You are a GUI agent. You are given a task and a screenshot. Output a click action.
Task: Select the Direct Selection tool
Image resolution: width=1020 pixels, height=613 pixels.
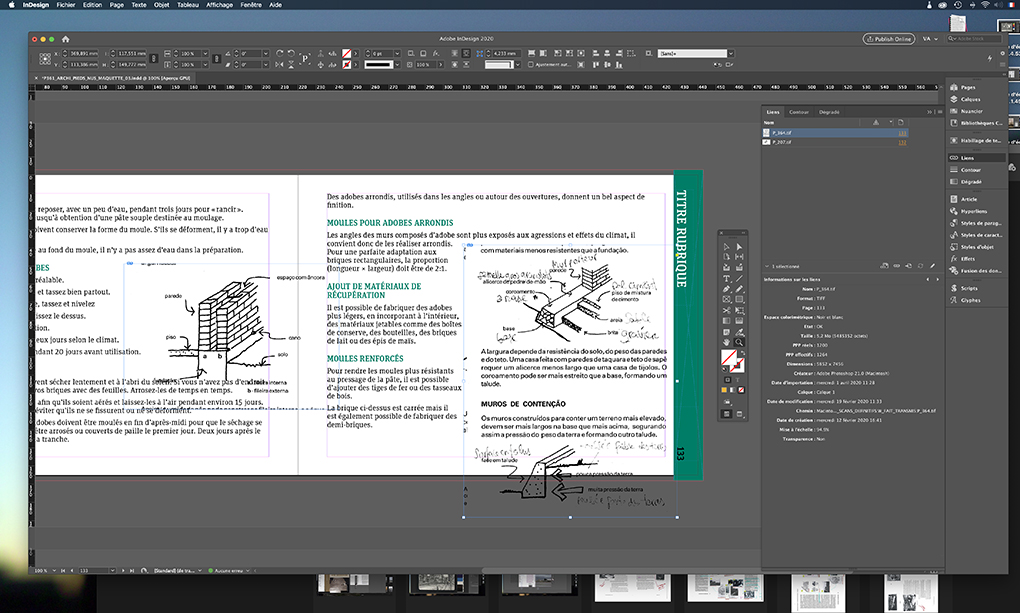739,247
